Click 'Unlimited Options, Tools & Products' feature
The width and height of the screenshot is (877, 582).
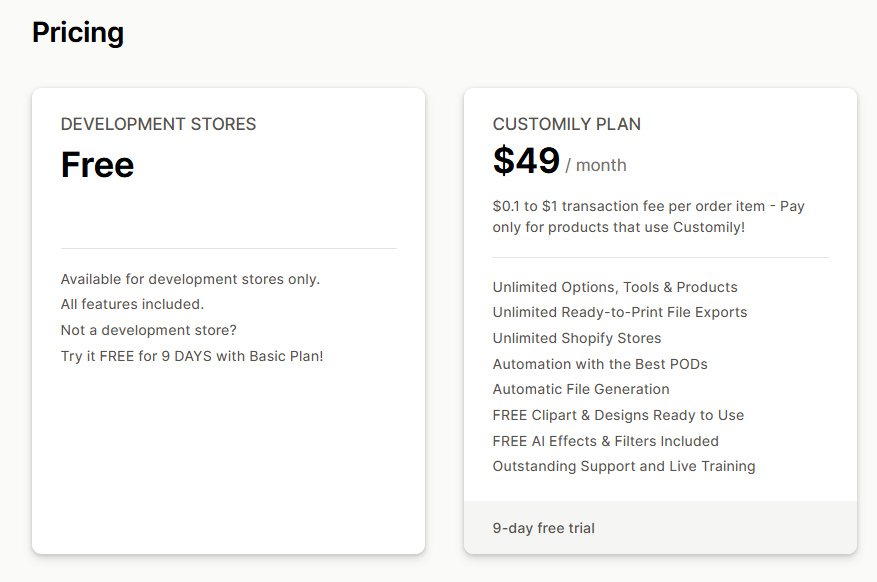(615, 287)
